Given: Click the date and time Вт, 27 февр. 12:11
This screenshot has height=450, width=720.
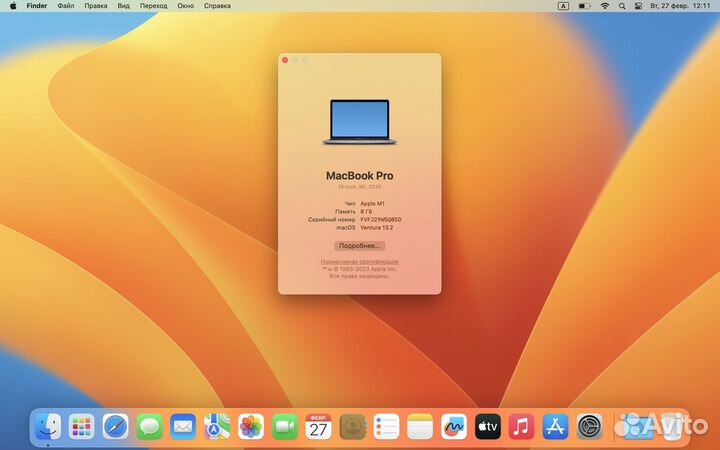Looking at the screenshot, I should pyautogui.click(x=681, y=6).
